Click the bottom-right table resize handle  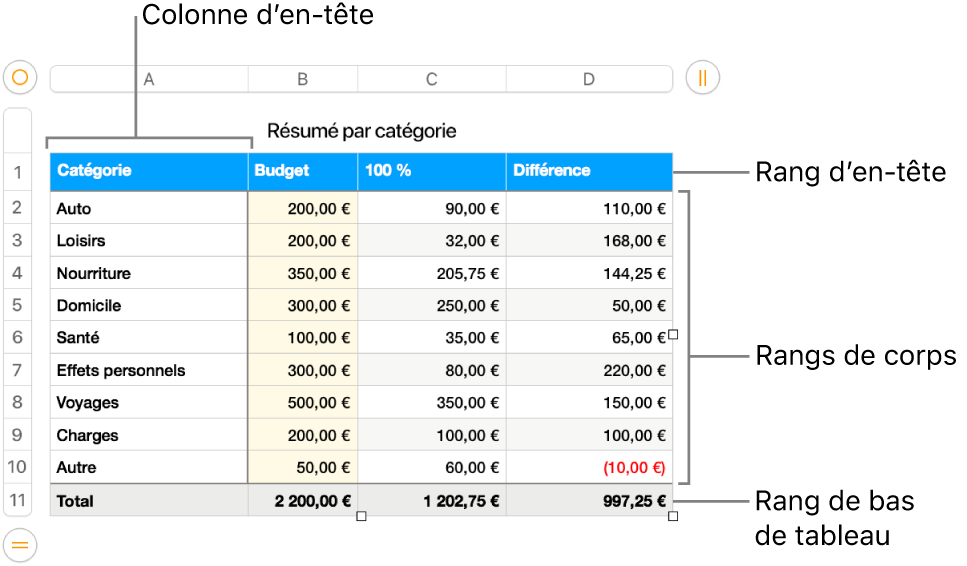[x=673, y=516]
